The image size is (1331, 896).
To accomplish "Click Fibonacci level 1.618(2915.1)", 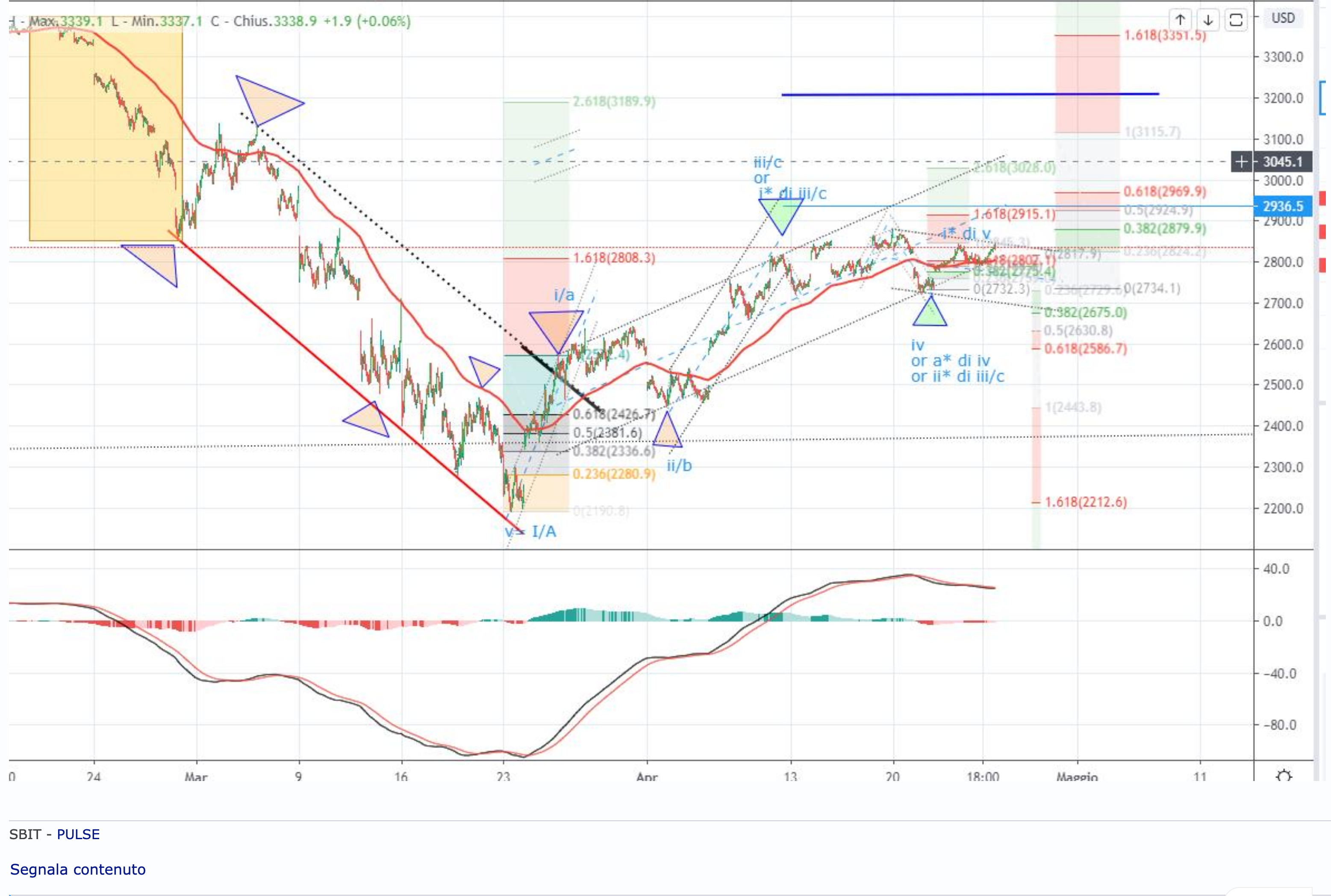I will [x=1015, y=214].
